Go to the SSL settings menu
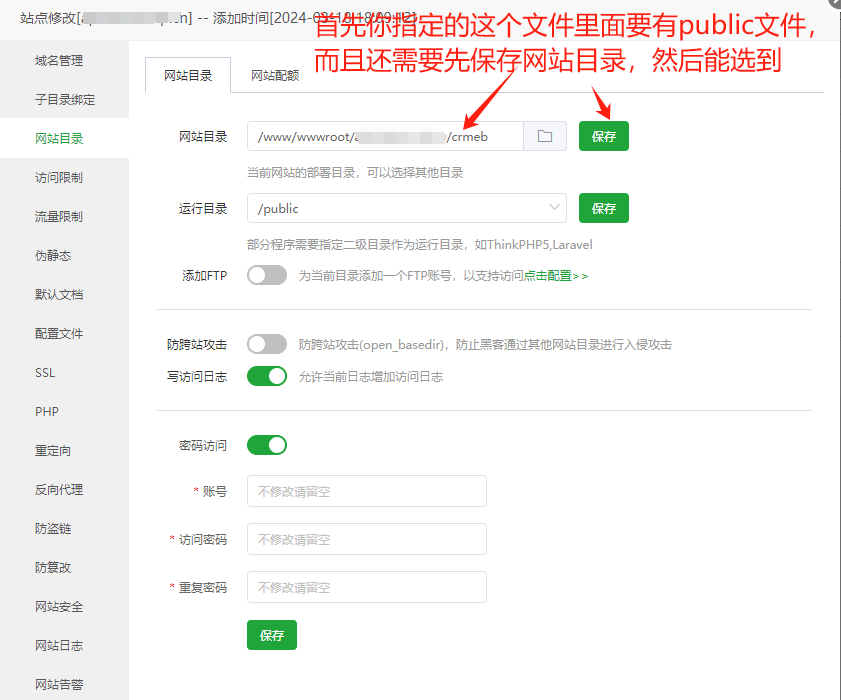Viewport: 841px width, 700px height. (46, 373)
